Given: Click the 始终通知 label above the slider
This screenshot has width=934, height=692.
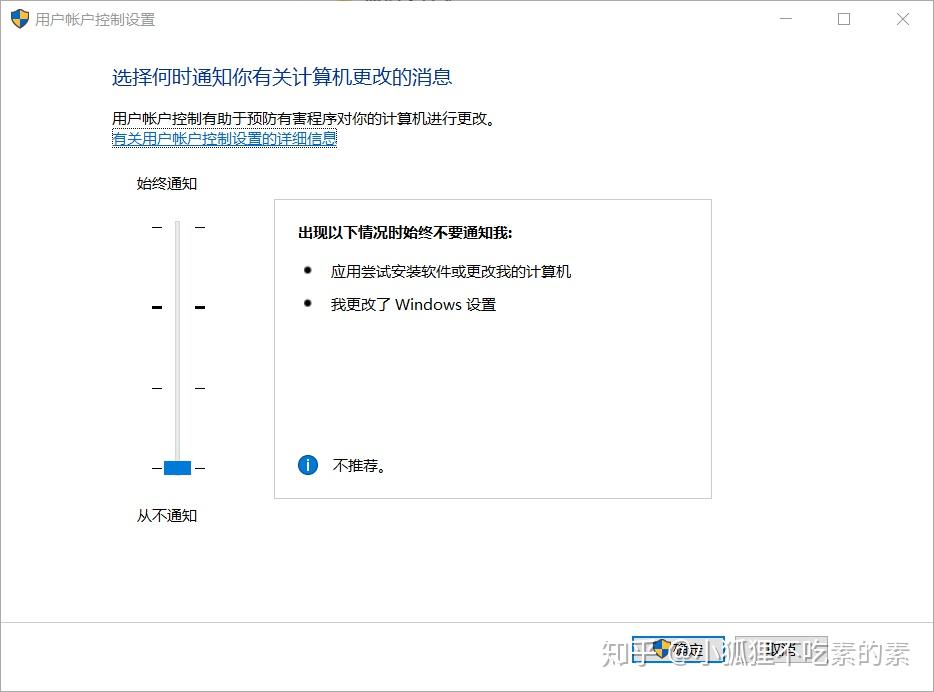Looking at the screenshot, I should click(167, 183).
